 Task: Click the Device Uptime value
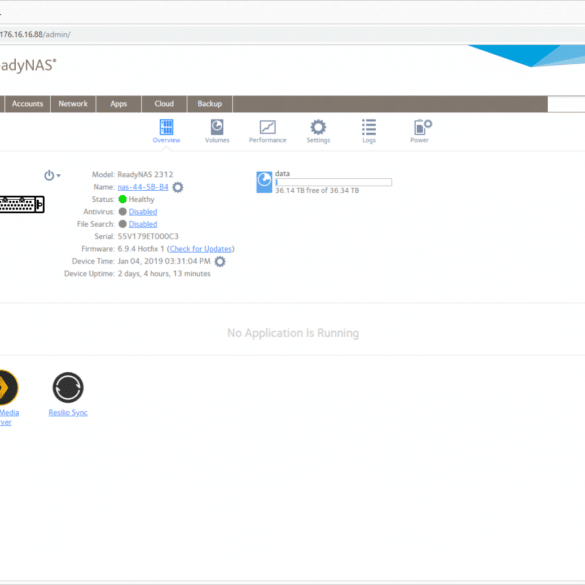(x=164, y=274)
